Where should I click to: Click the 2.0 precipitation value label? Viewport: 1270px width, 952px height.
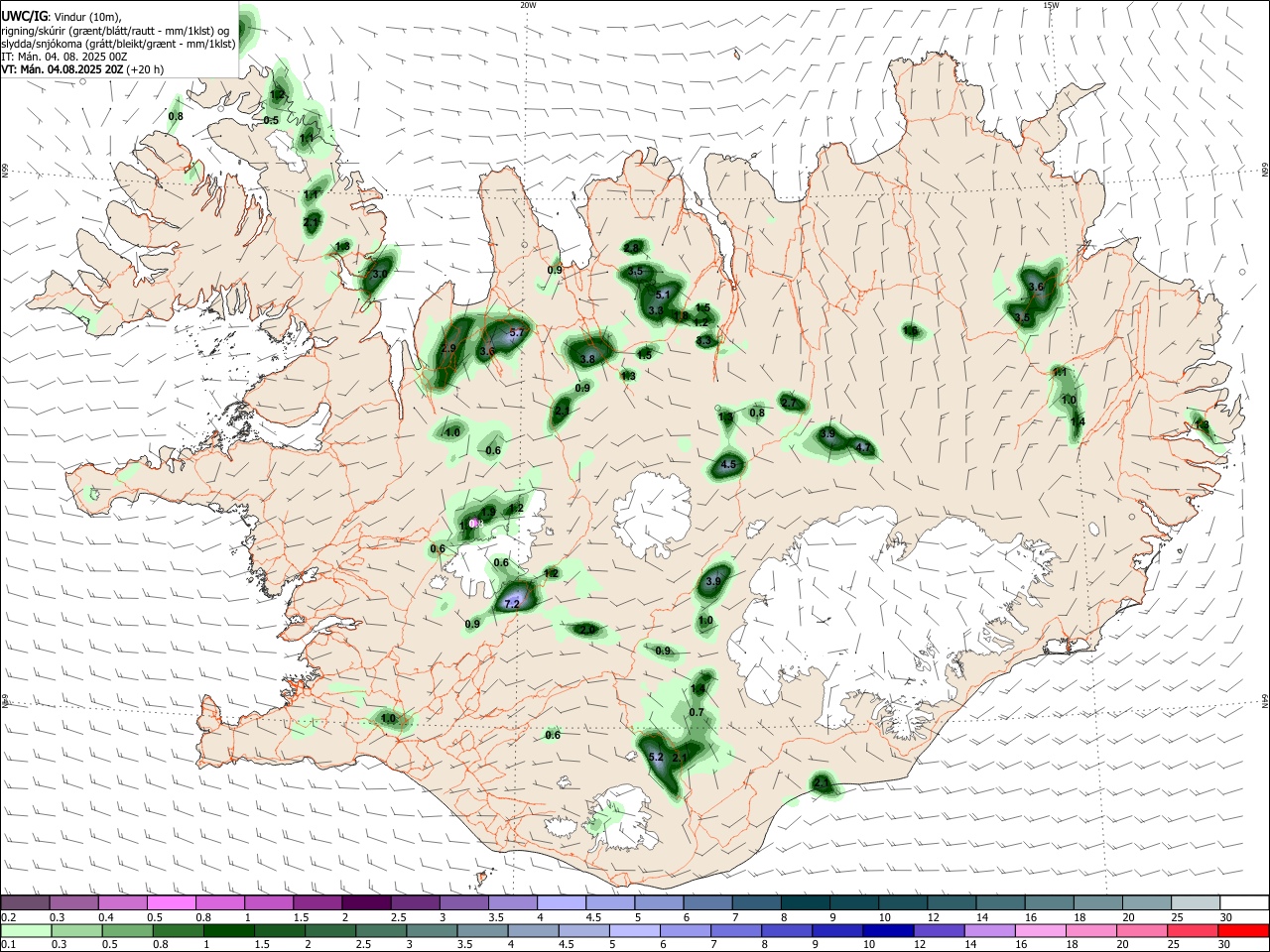(x=586, y=630)
